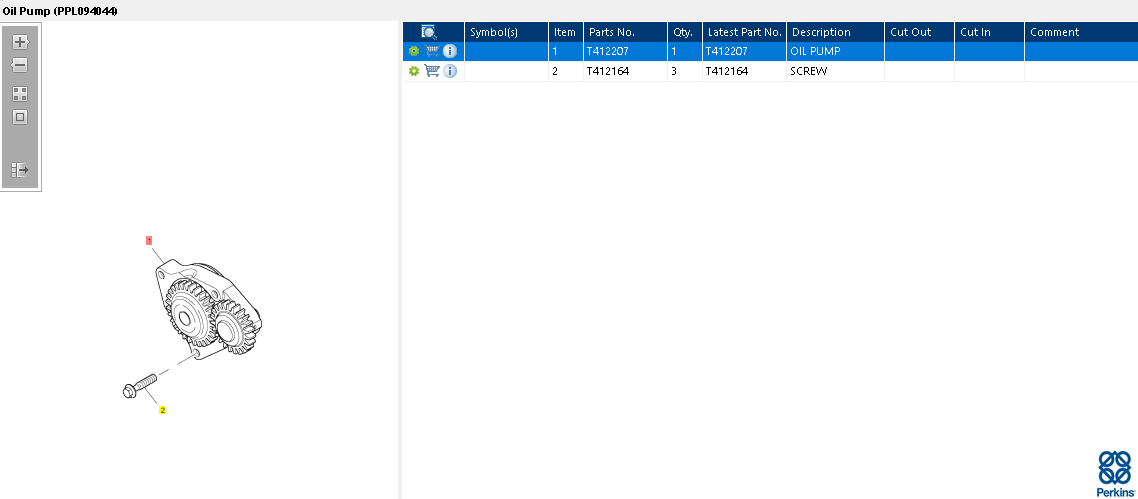Click the Symbol(s) column header

coord(506,32)
